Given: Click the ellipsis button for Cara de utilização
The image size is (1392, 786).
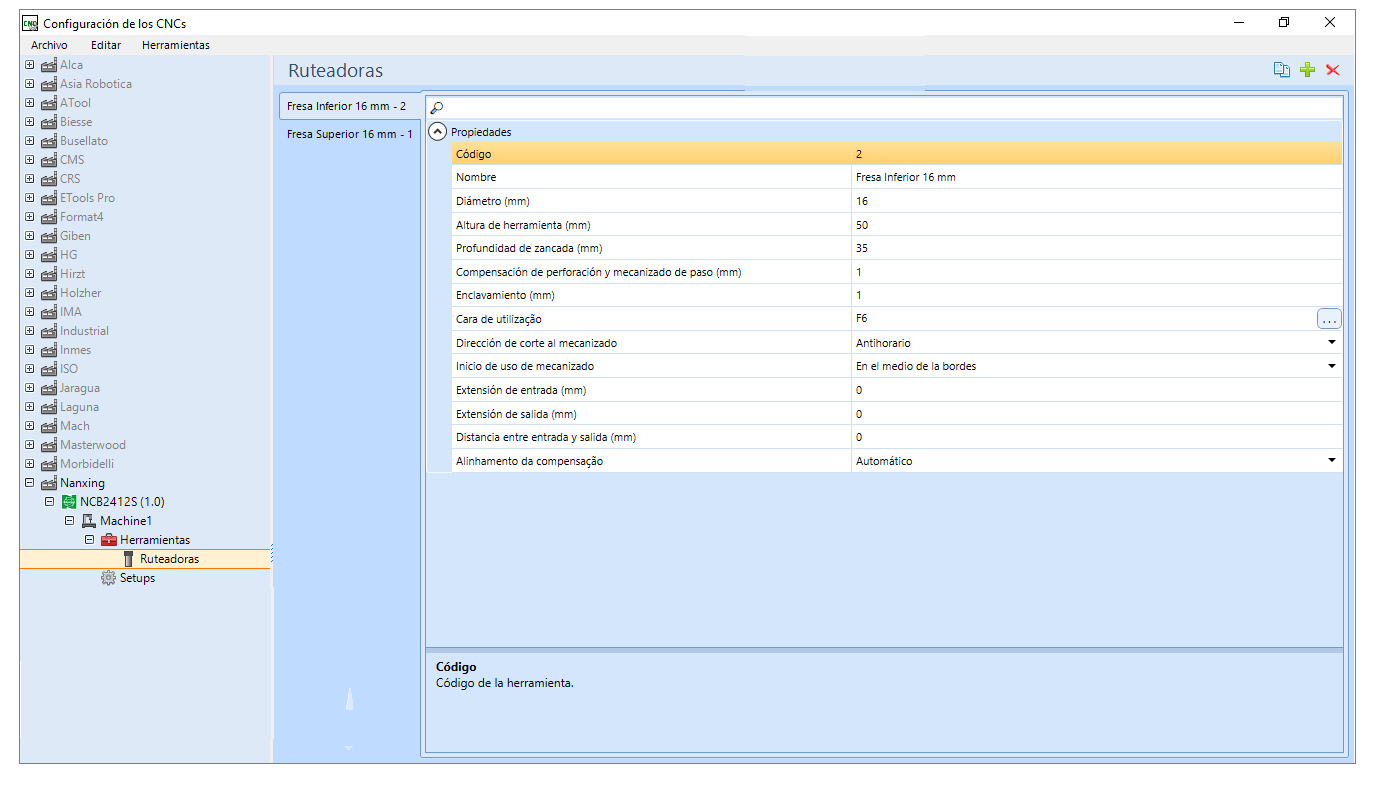Looking at the screenshot, I should tap(1328, 319).
